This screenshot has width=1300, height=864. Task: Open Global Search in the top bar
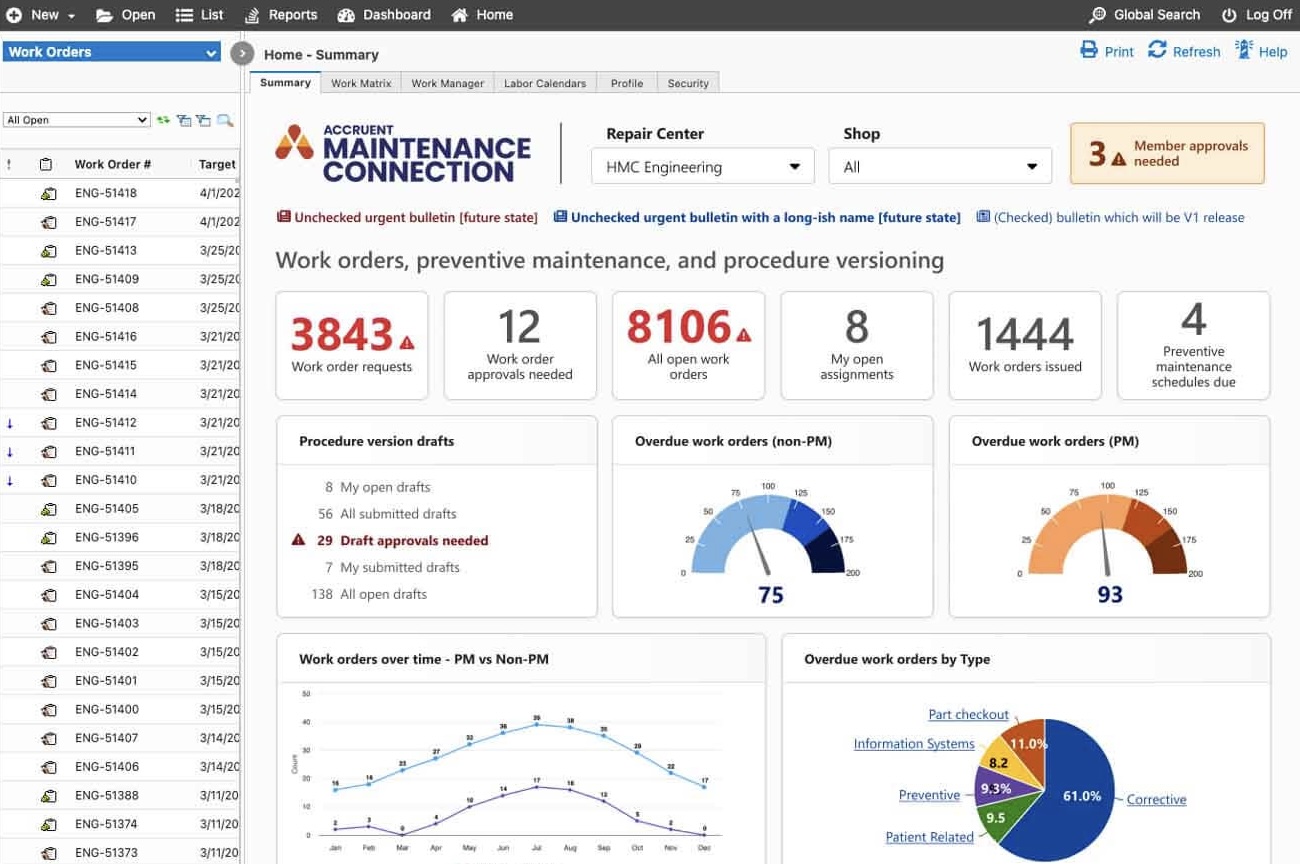point(1144,15)
